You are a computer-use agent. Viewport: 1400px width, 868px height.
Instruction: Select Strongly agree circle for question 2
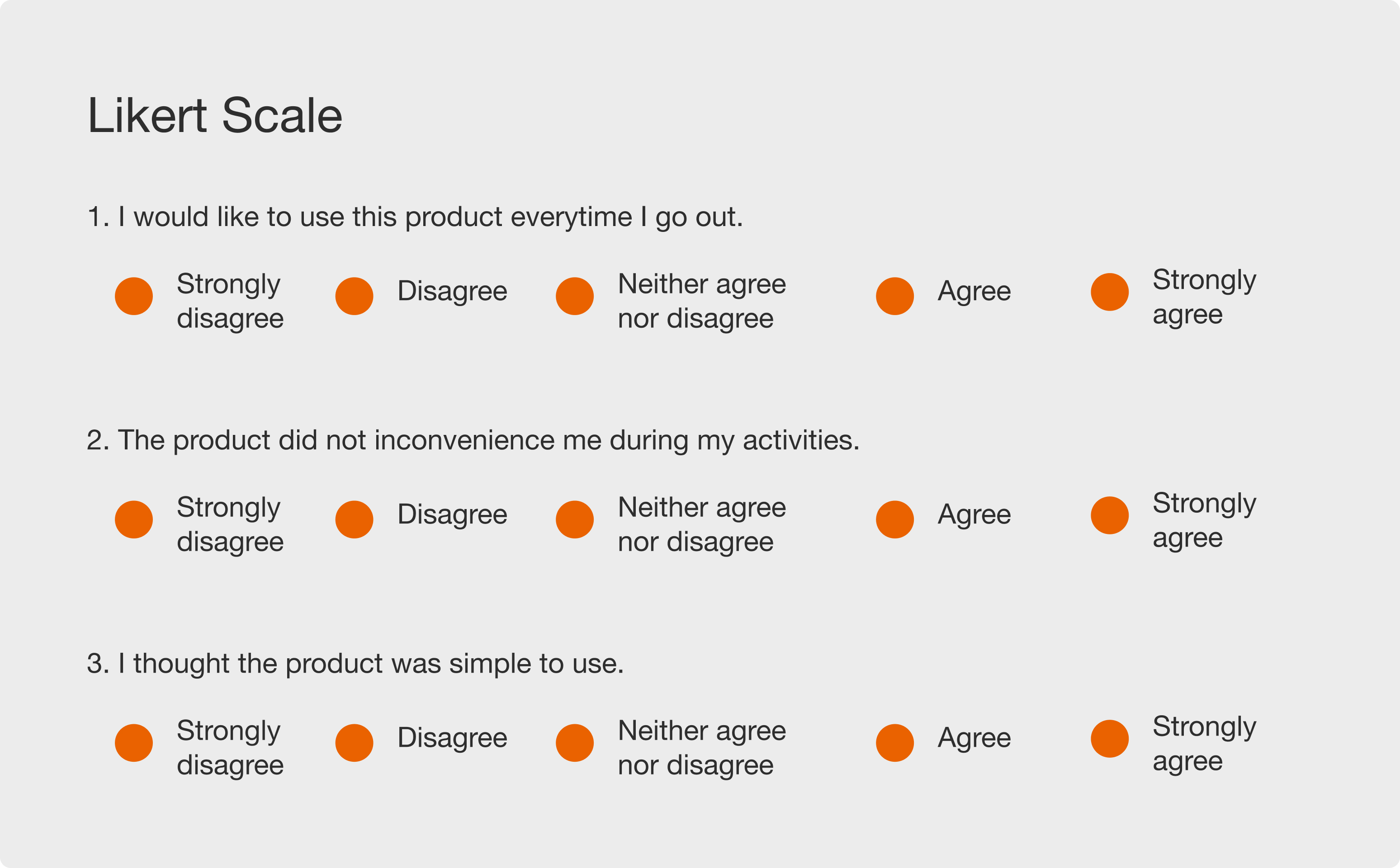[1109, 515]
